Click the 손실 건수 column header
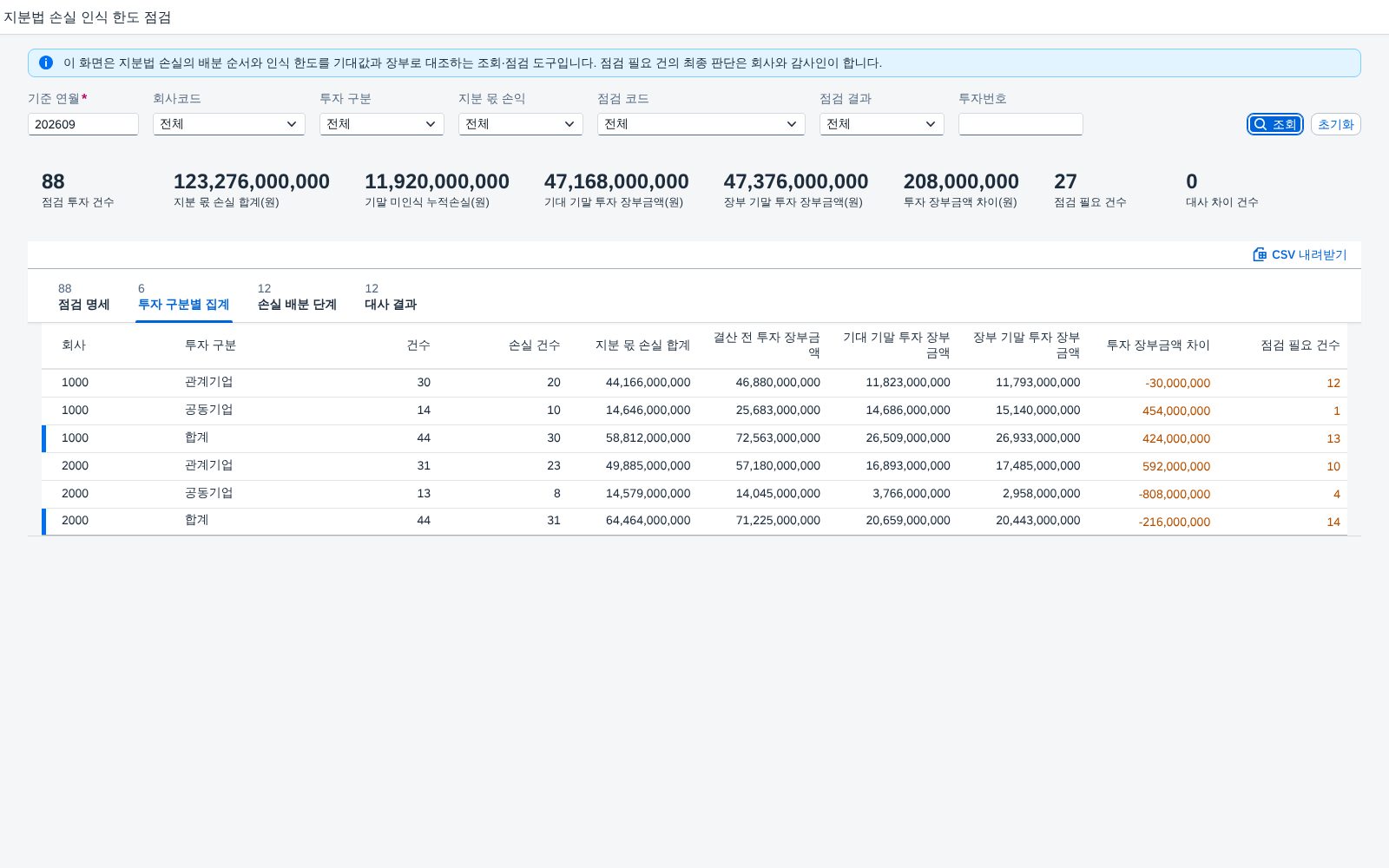Image resolution: width=1389 pixels, height=868 pixels. (534, 345)
